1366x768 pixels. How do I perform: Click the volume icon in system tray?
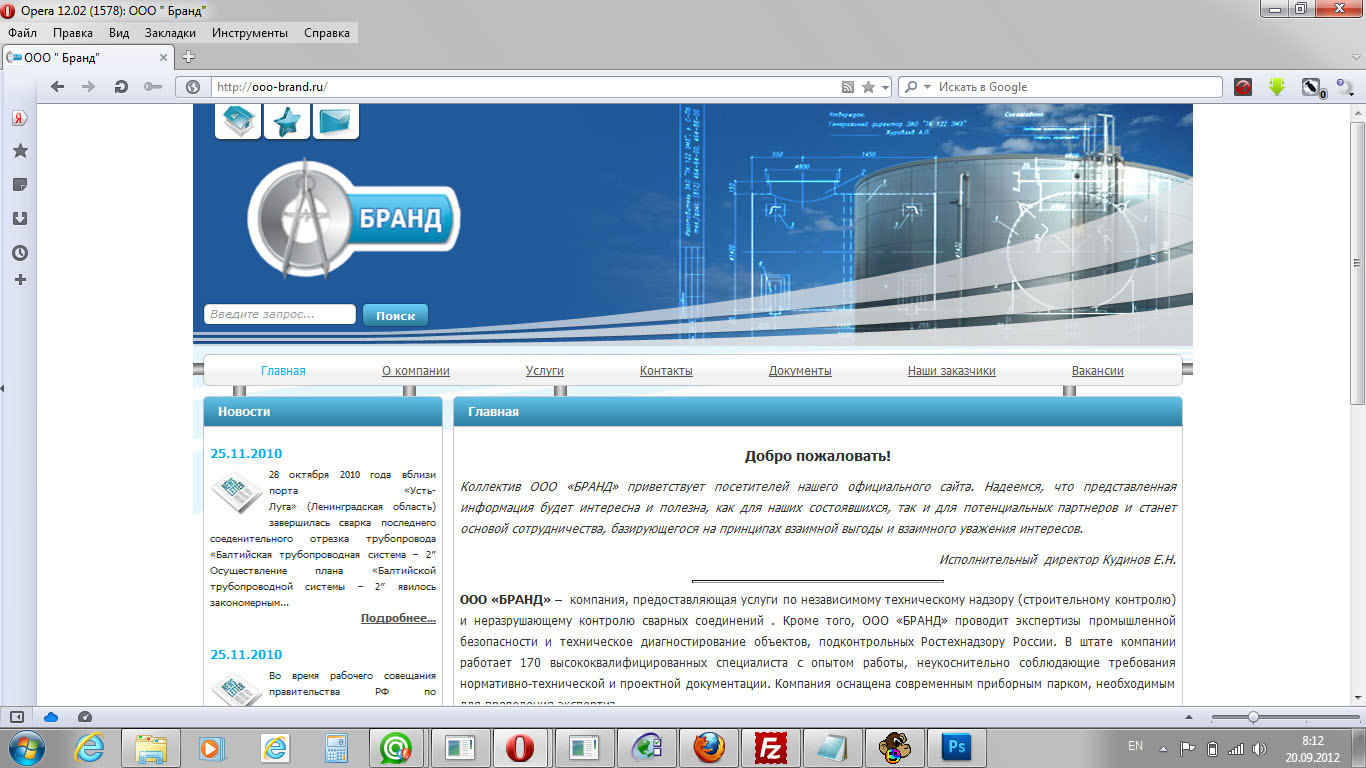coord(1261,747)
